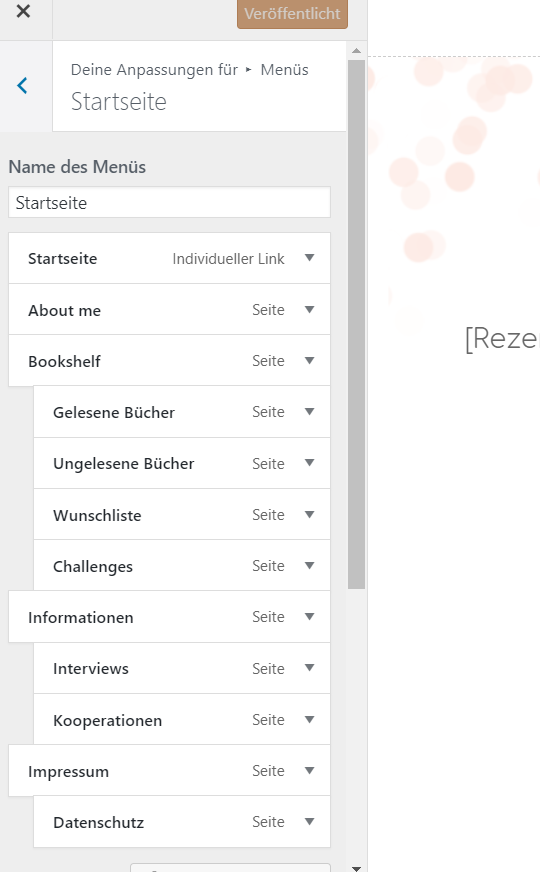Expand the Startseite menu item arrow

(310, 258)
